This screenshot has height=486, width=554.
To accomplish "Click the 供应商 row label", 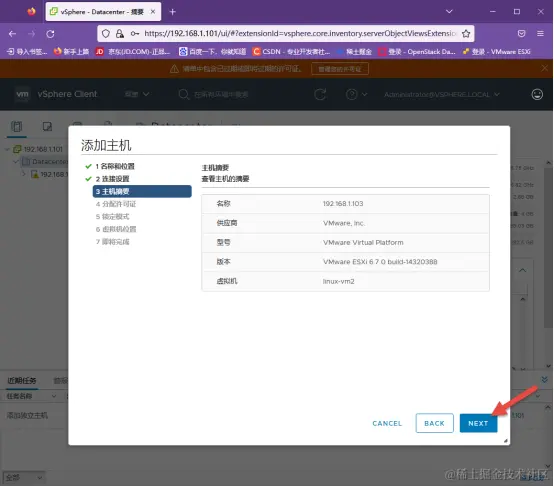I will 227,223.
